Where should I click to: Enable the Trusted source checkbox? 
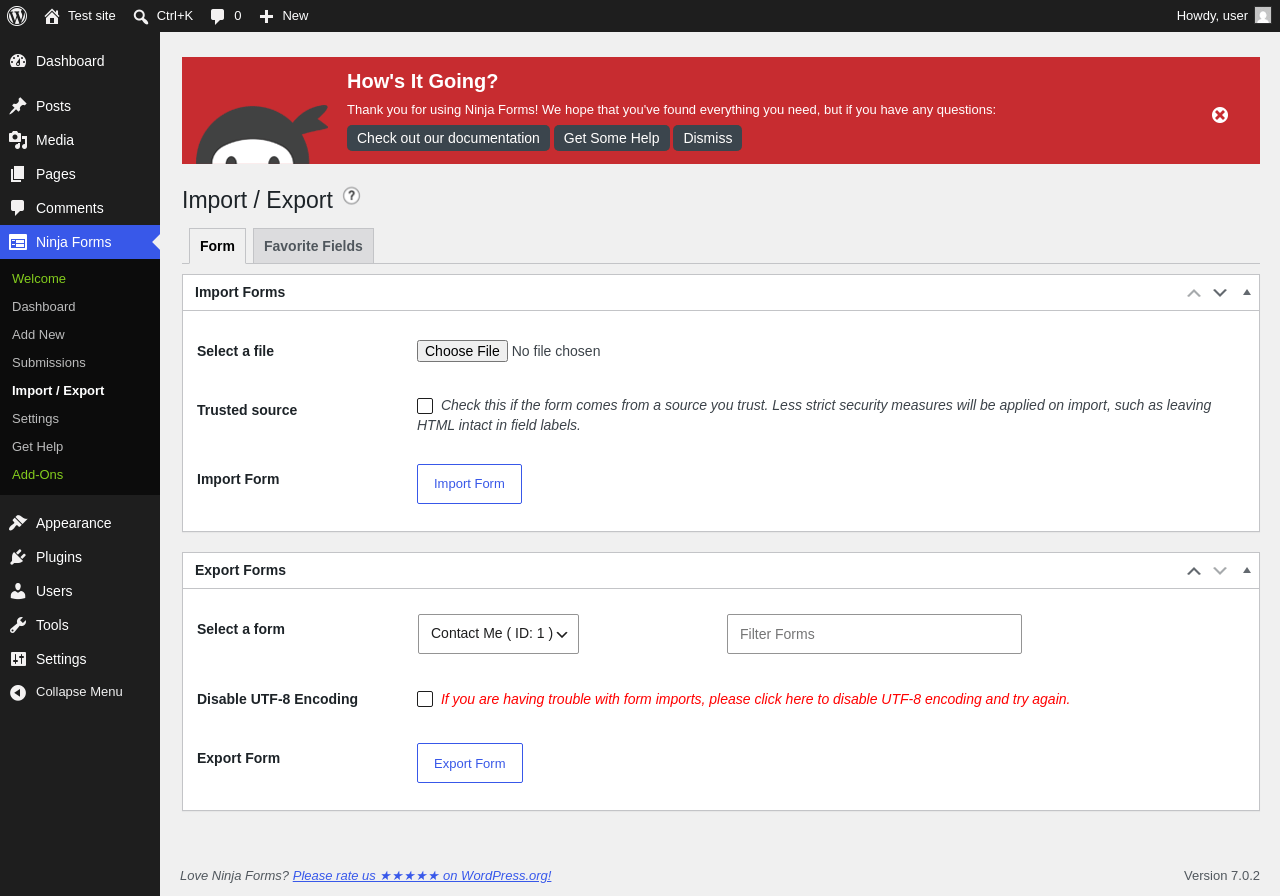(x=425, y=406)
